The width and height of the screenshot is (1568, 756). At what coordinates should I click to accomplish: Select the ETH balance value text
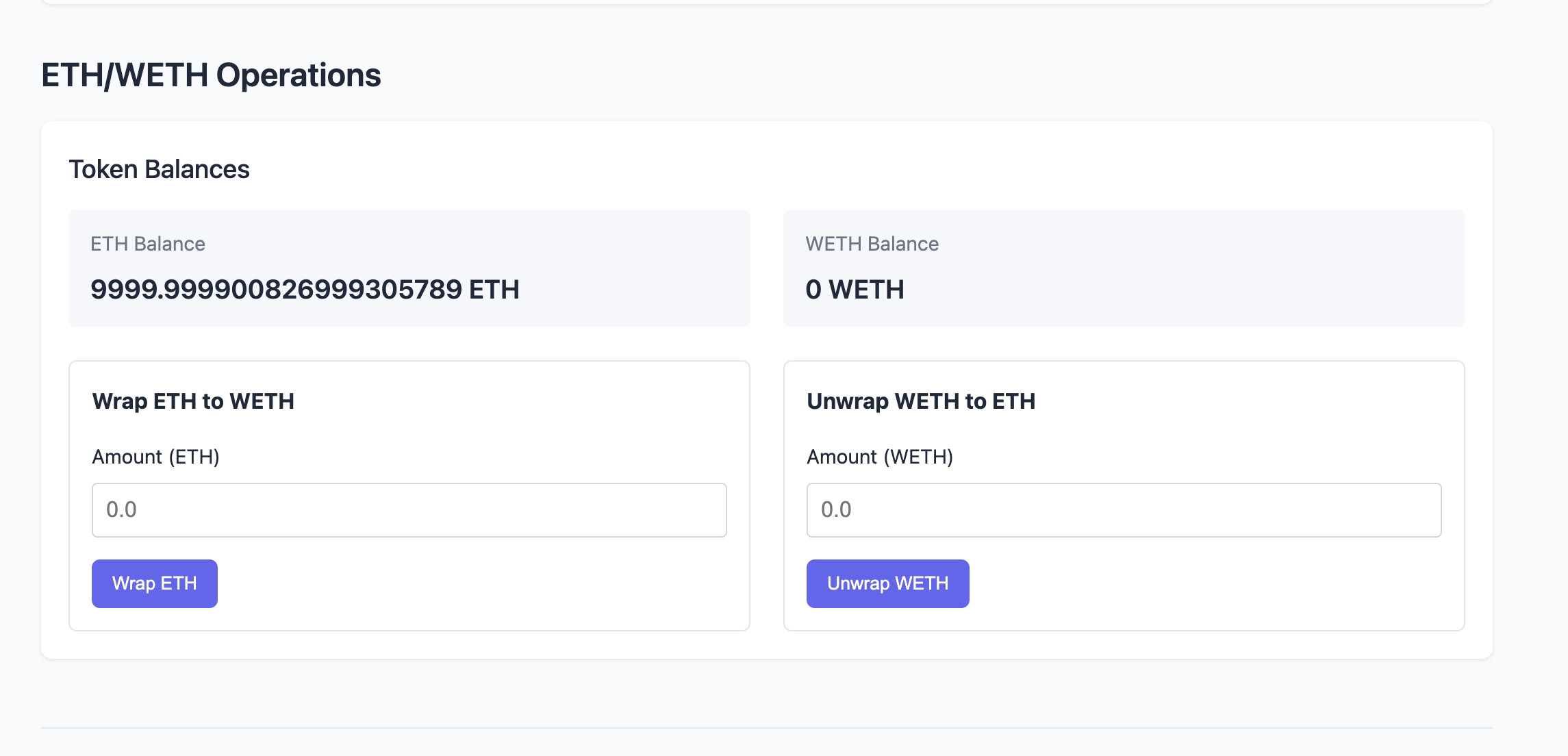[x=305, y=290]
